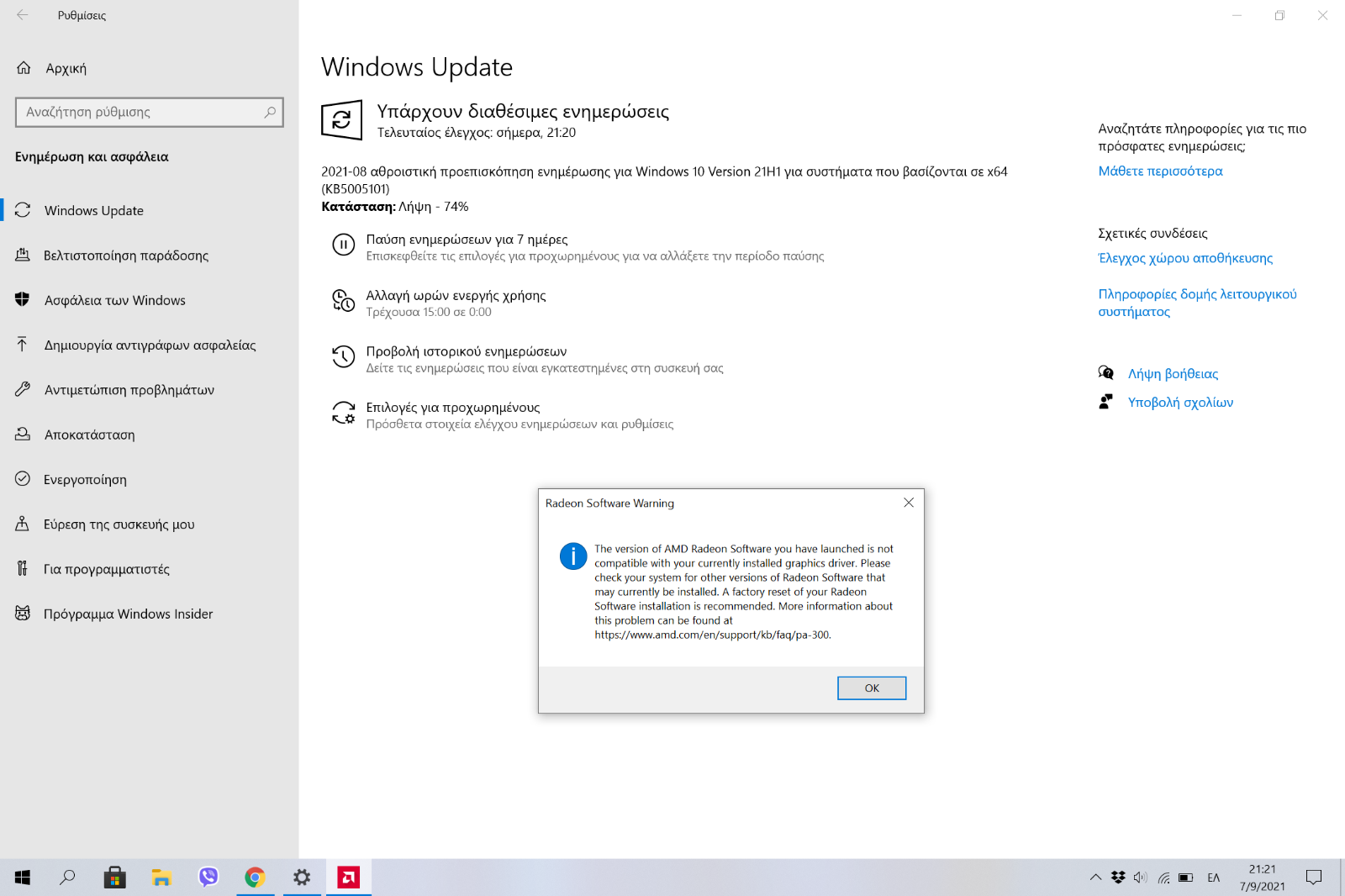The image size is (1345, 896).
Task: Open taskbar search magnifier
Action: (67, 878)
